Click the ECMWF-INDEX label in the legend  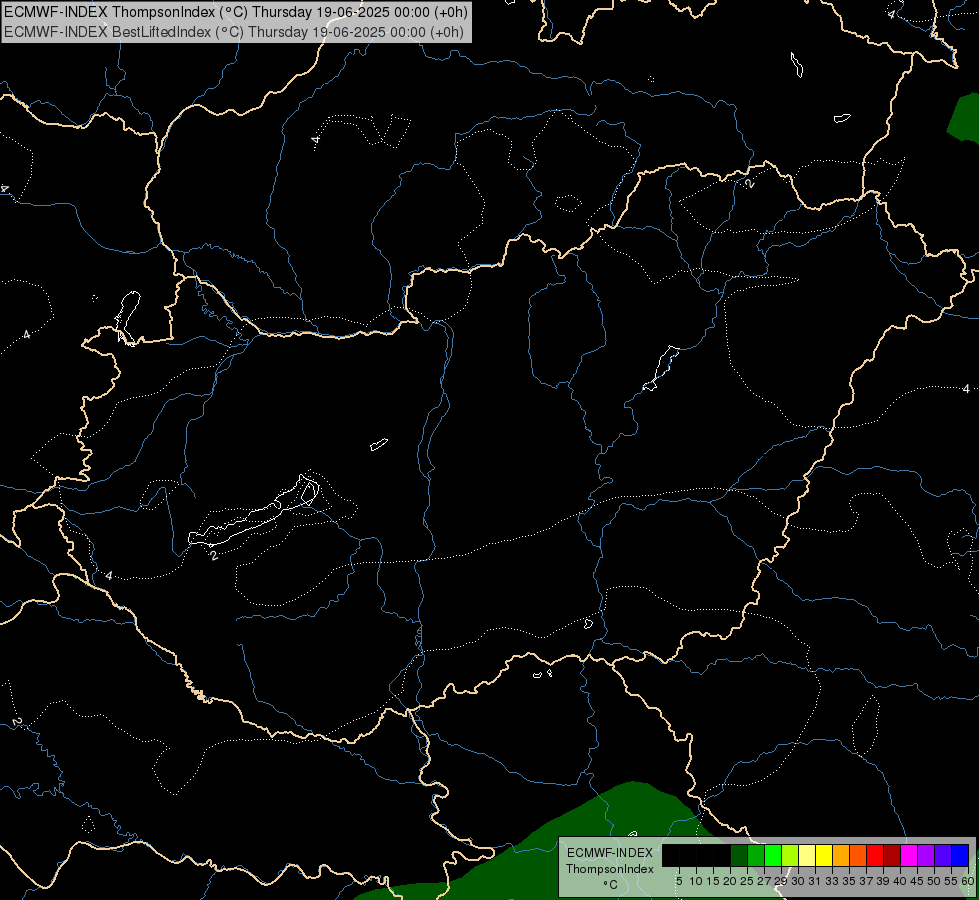tap(610, 853)
